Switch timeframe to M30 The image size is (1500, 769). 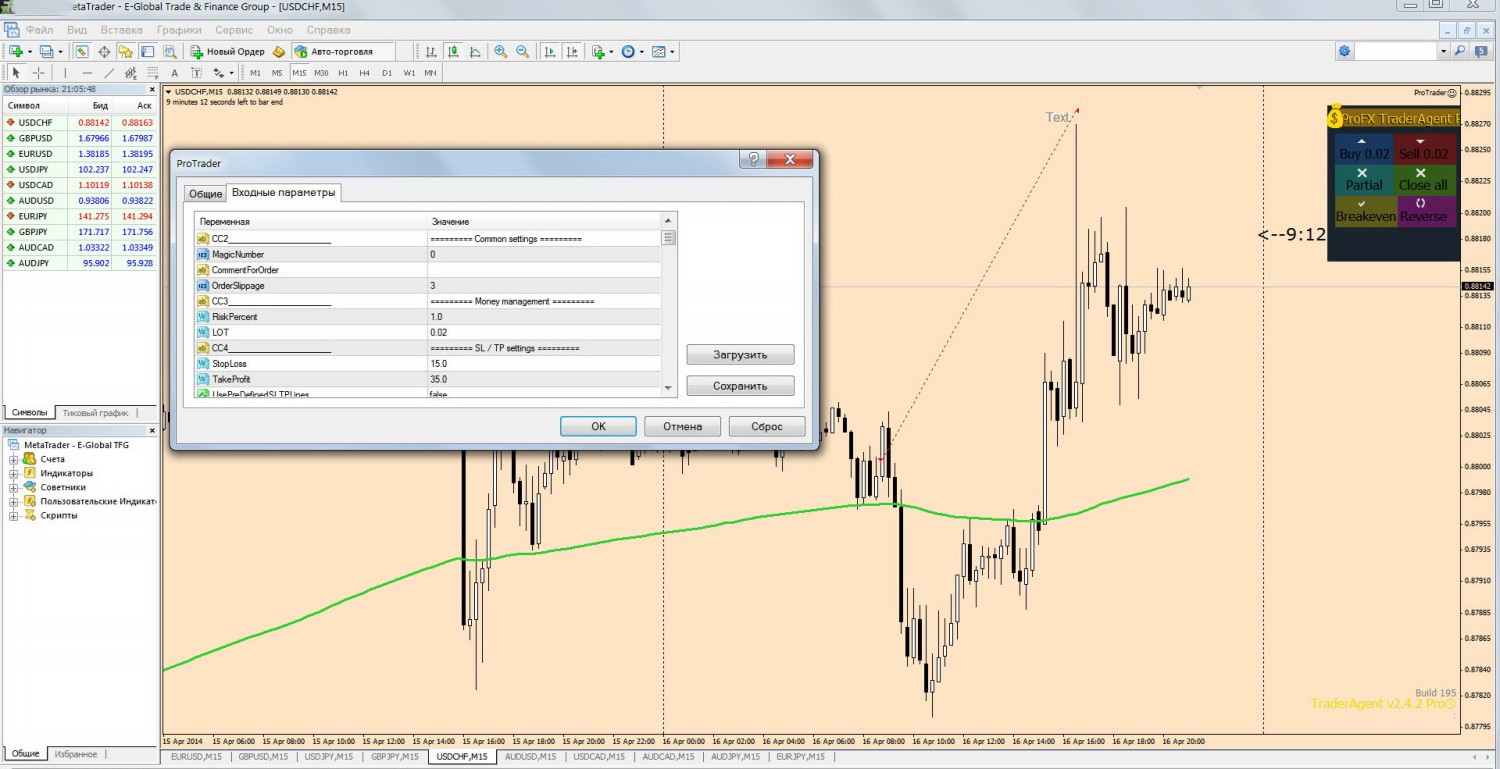point(321,73)
